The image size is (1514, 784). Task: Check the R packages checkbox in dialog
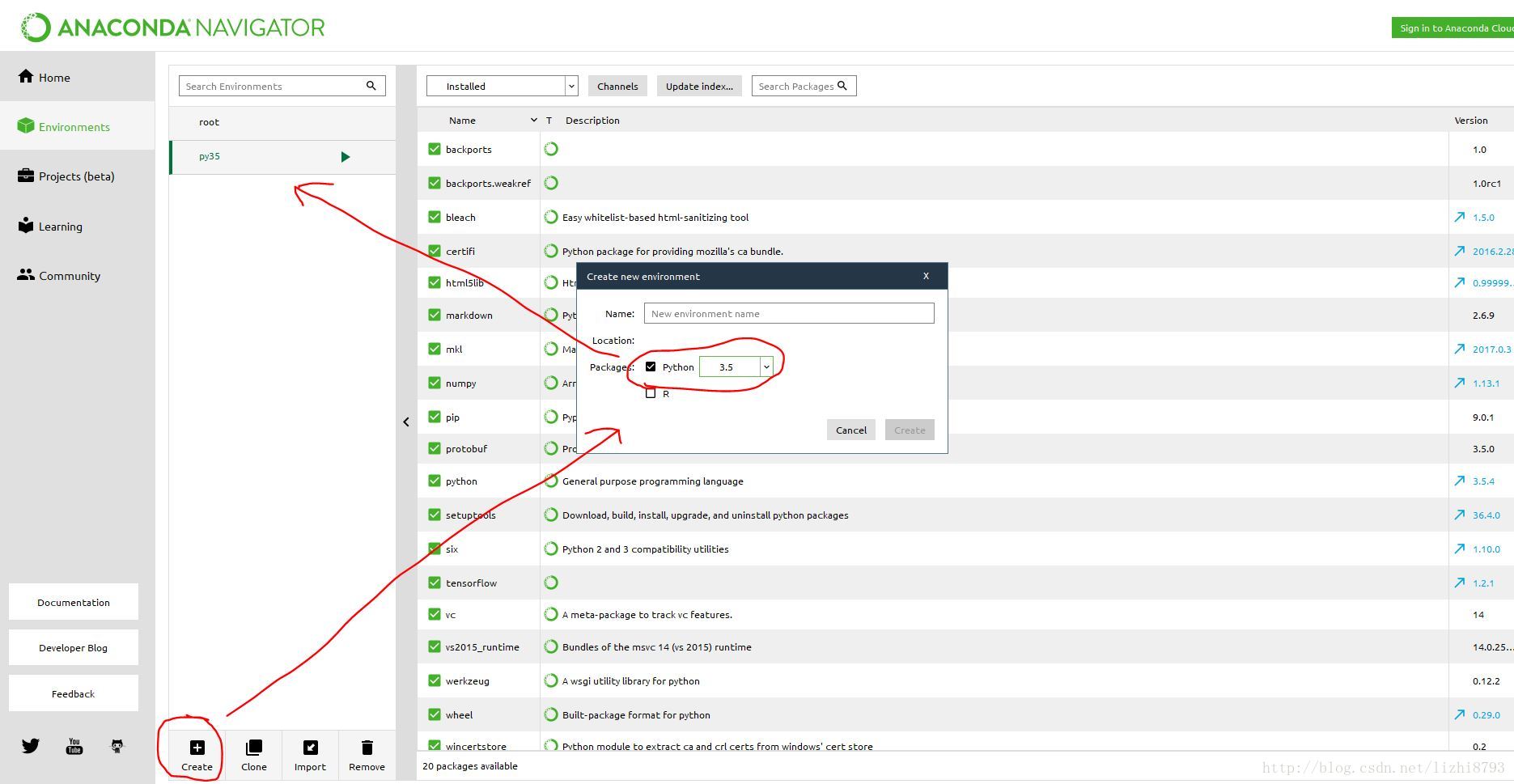pyautogui.click(x=651, y=393)
